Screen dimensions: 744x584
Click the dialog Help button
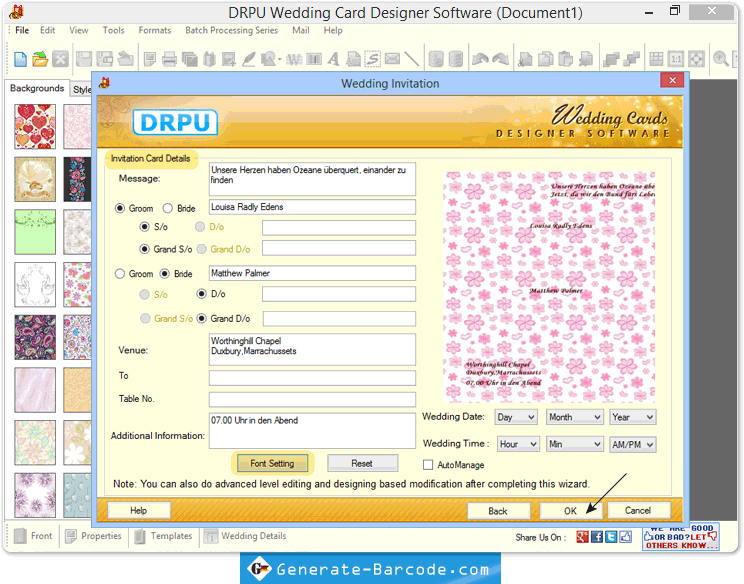click(139, 510)
